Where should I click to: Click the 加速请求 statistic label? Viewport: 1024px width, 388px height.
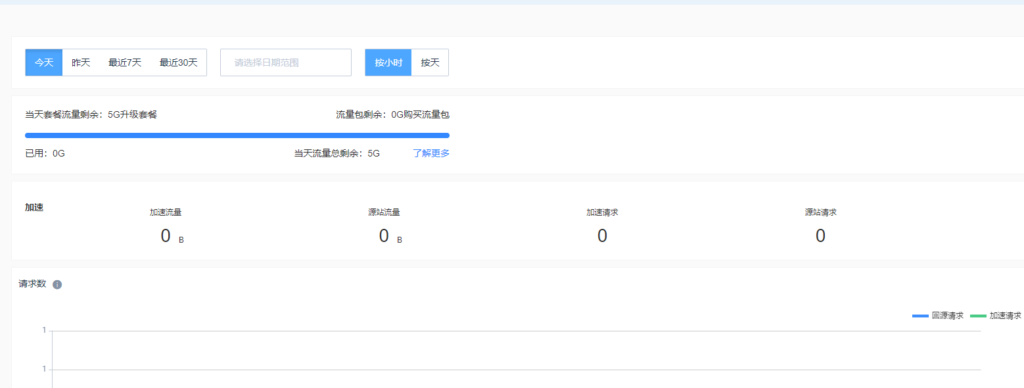pos(602,212)
